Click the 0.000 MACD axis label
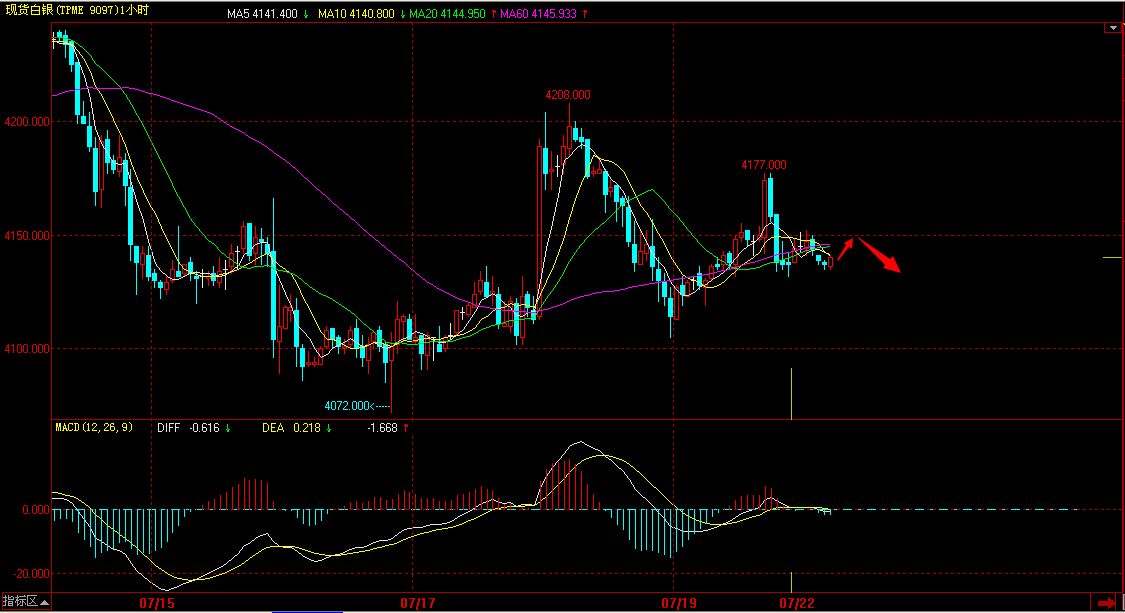Image resolution: width=1125 pixels, height=613 pixels. coord(36,510)
